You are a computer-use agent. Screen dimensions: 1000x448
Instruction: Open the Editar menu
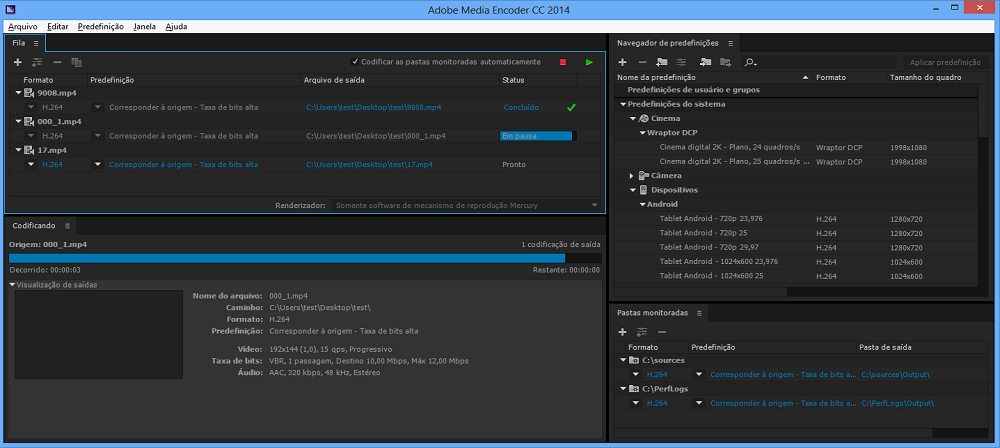[x=58, y=27]
